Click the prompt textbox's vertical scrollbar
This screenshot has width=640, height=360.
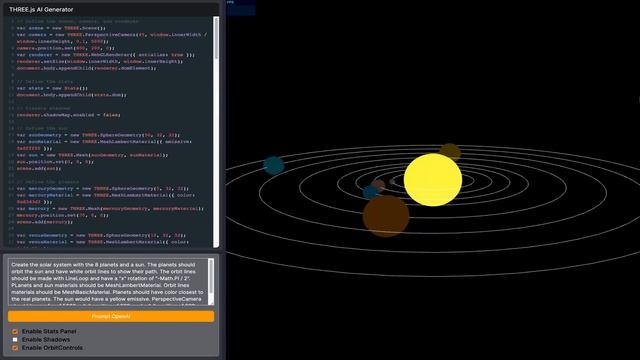coord(211,282)
